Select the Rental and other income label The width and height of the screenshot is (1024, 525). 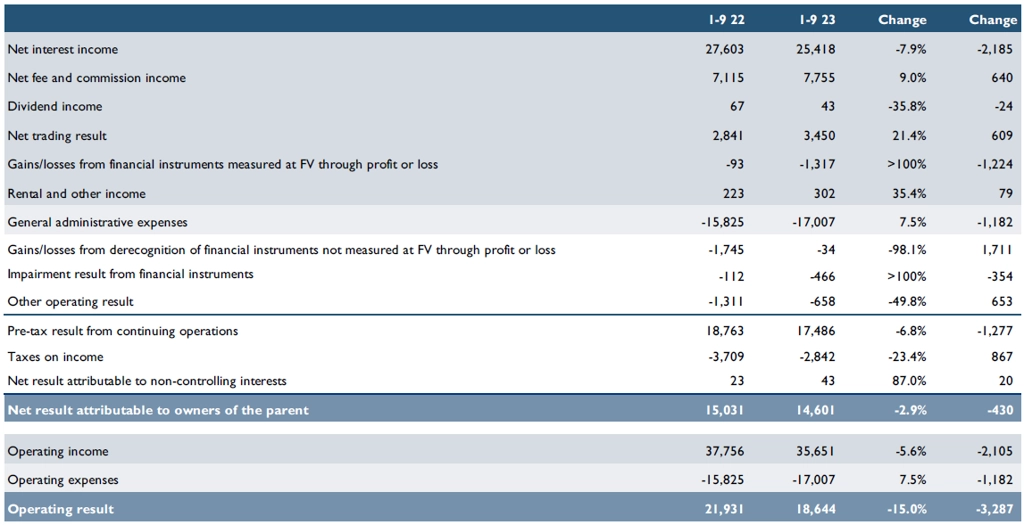pos(76,193)
